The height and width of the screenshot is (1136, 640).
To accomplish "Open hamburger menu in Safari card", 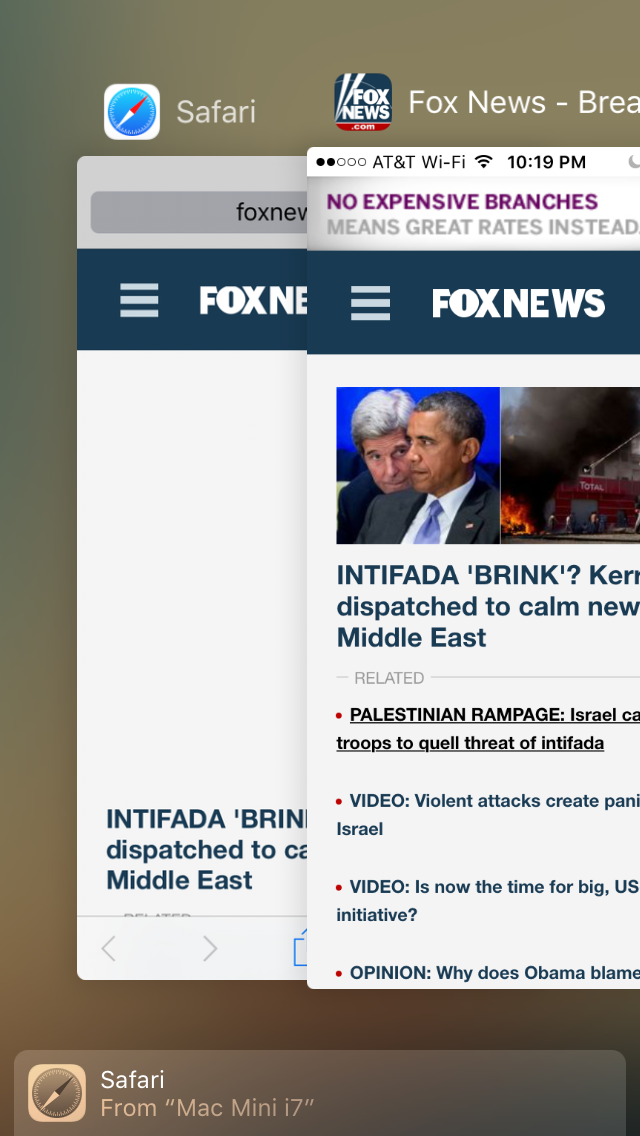I will point(139,300).
